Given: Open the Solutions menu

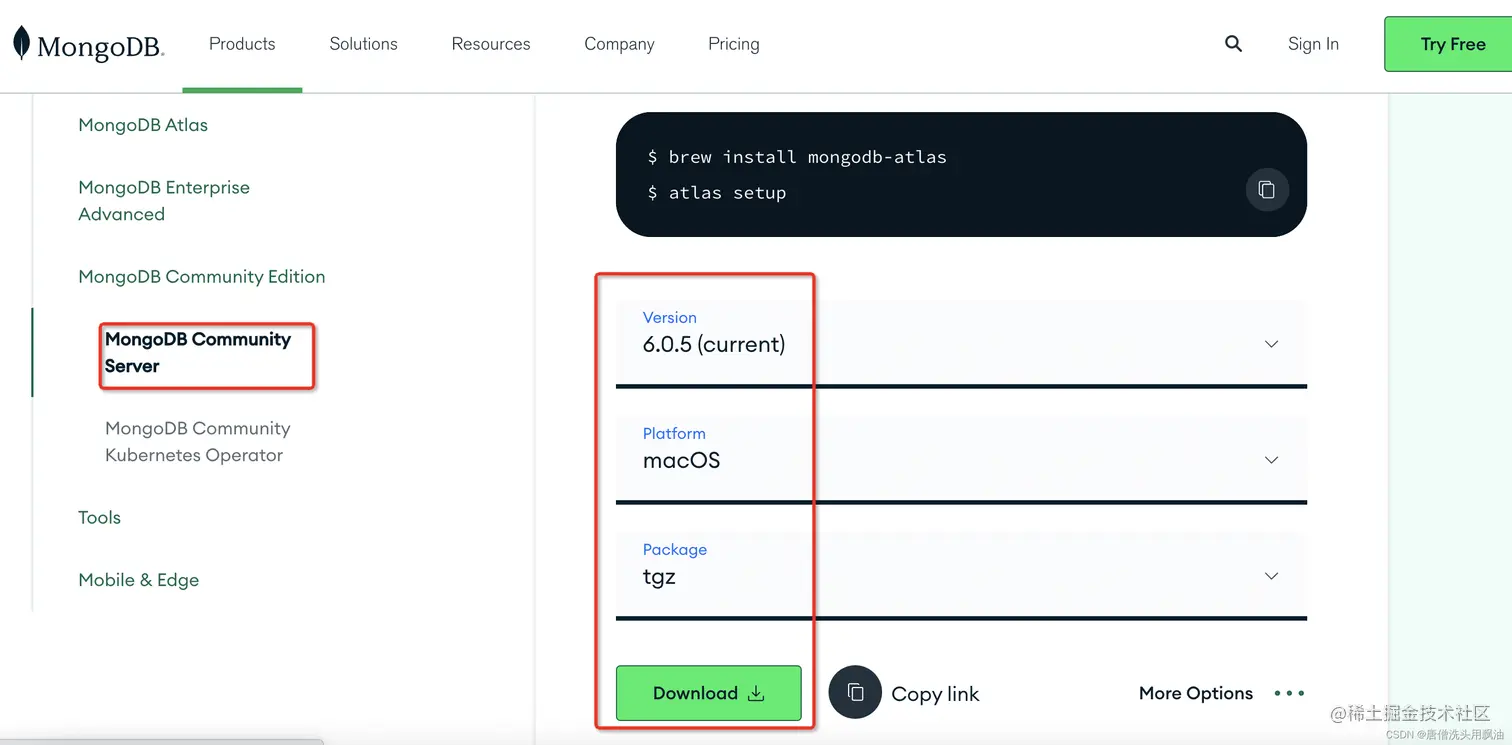Looking at the screenshot, I should coord(363,44).
